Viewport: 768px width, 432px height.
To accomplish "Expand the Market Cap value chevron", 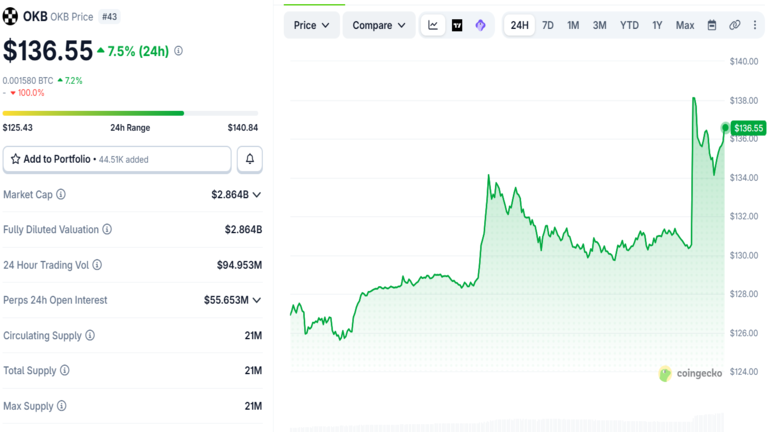I will coord(257,195).
